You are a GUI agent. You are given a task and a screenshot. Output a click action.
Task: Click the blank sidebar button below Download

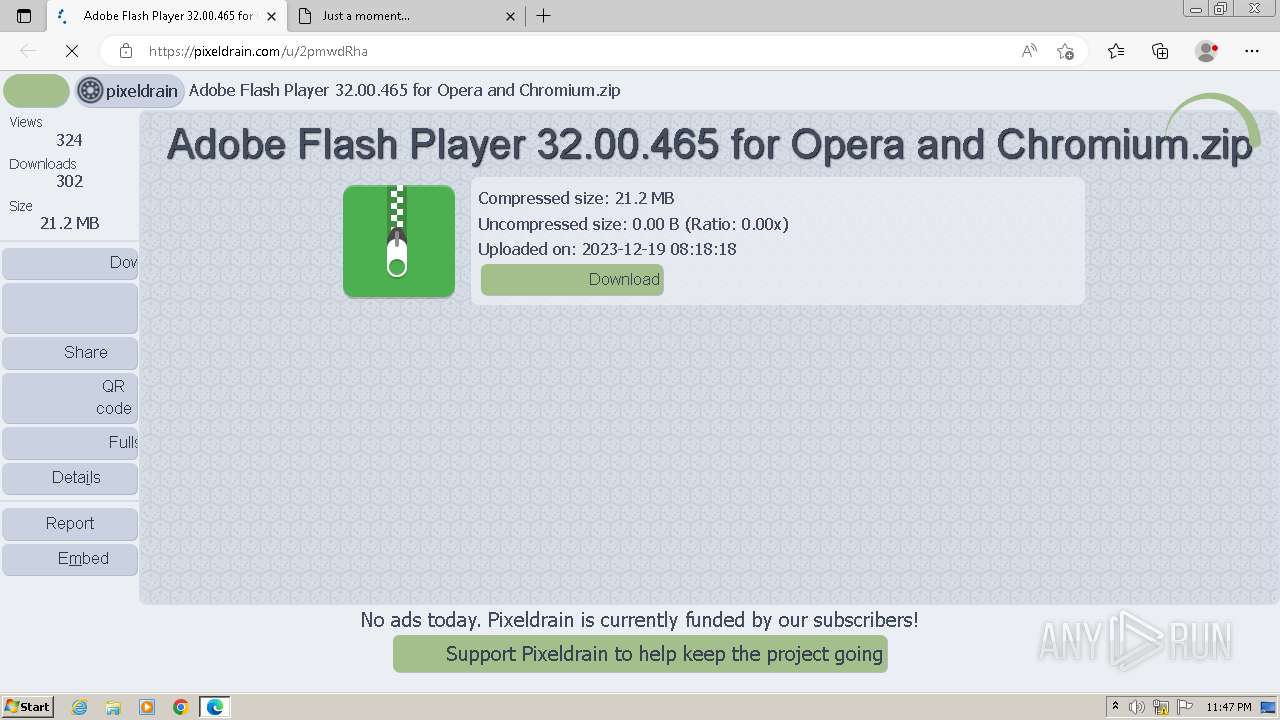point(70,308)
